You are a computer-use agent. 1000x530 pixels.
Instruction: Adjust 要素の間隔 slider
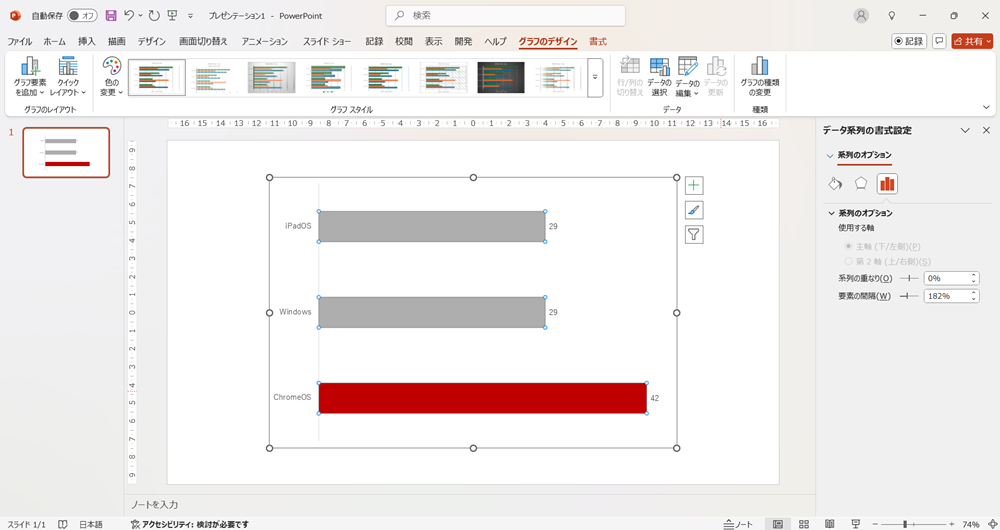click(x=909, y=297)
